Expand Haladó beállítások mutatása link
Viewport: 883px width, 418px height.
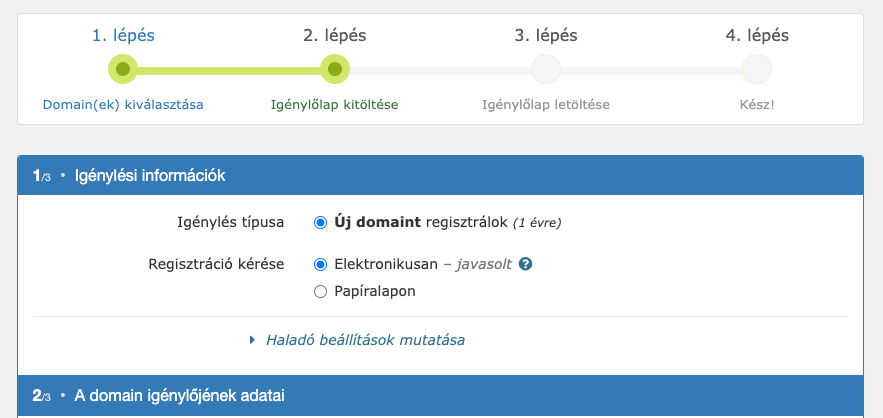coord(365,340)
